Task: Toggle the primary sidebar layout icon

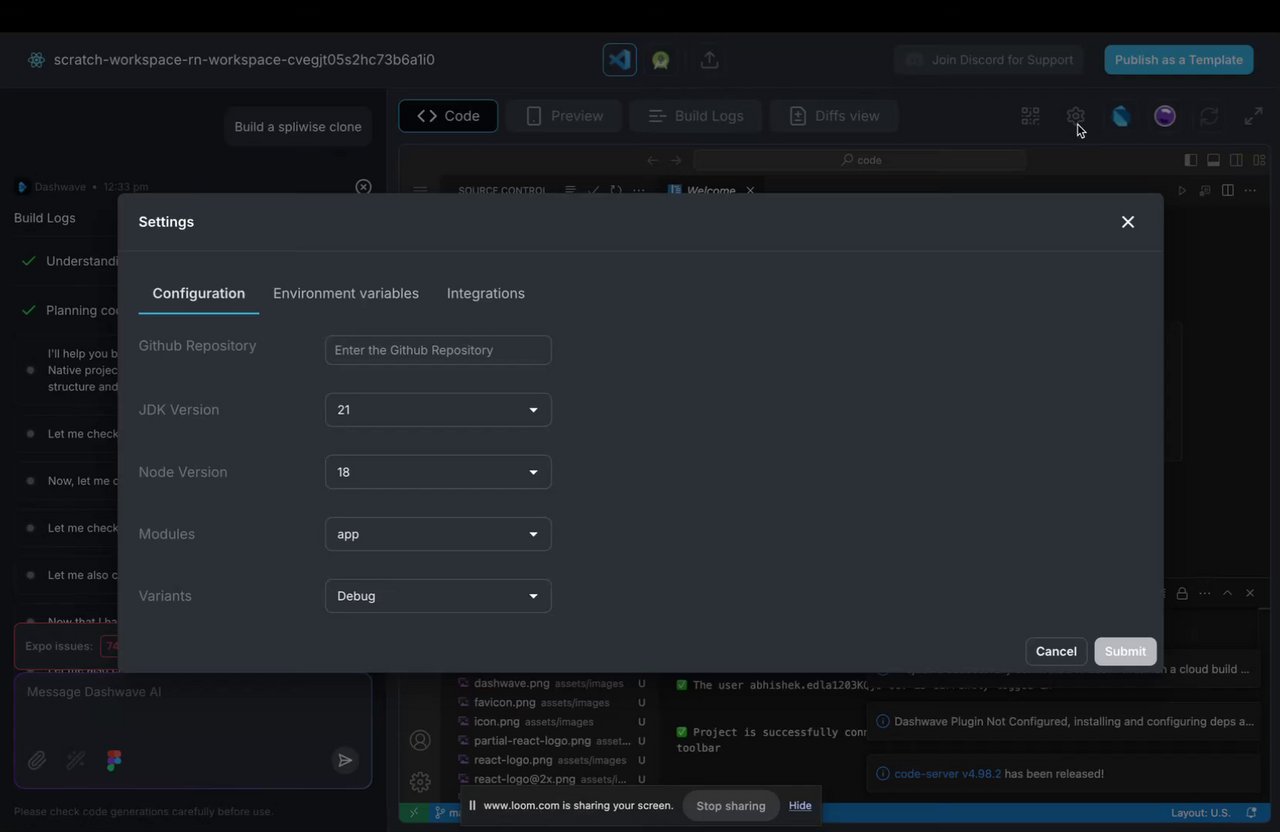Action: 1190,160
